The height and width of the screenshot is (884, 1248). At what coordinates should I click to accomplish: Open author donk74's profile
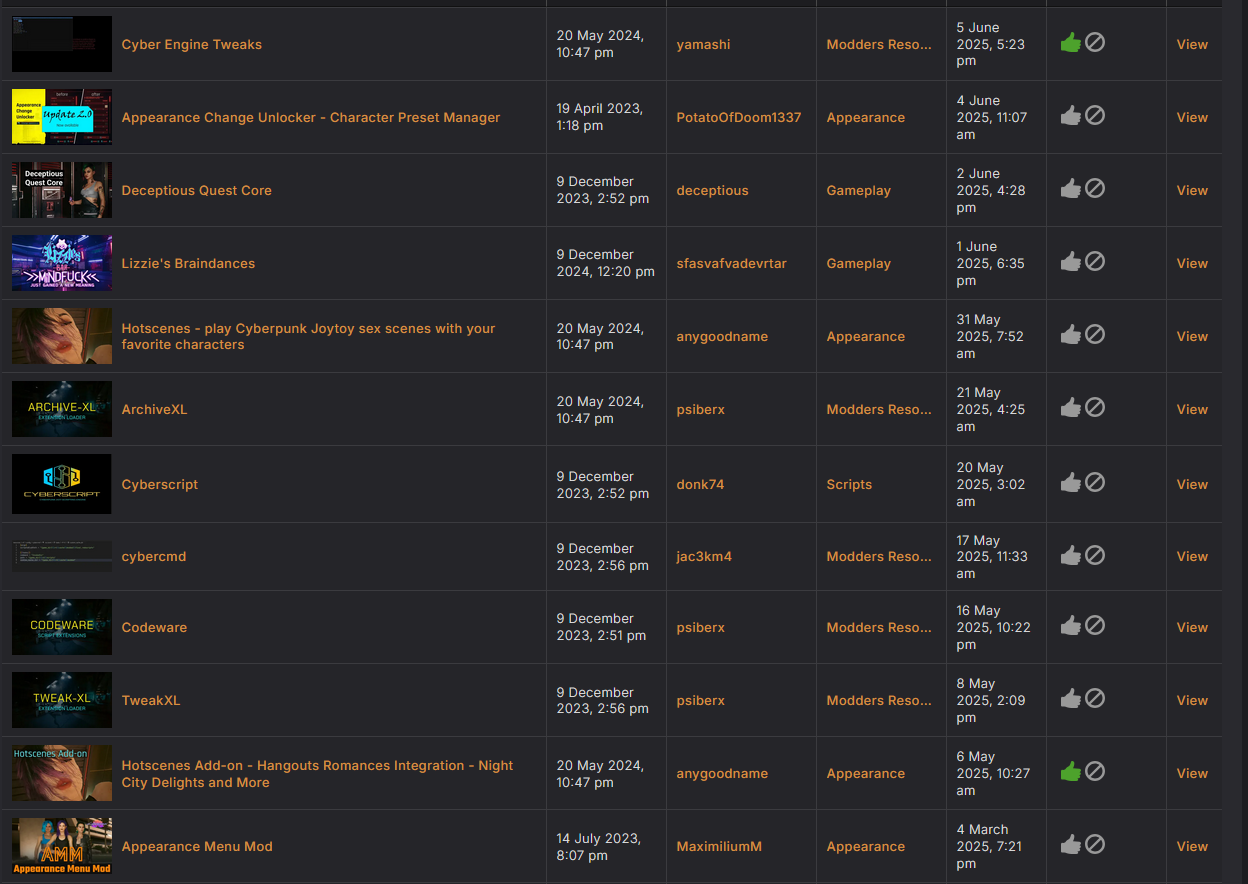[x=700, y=484]
